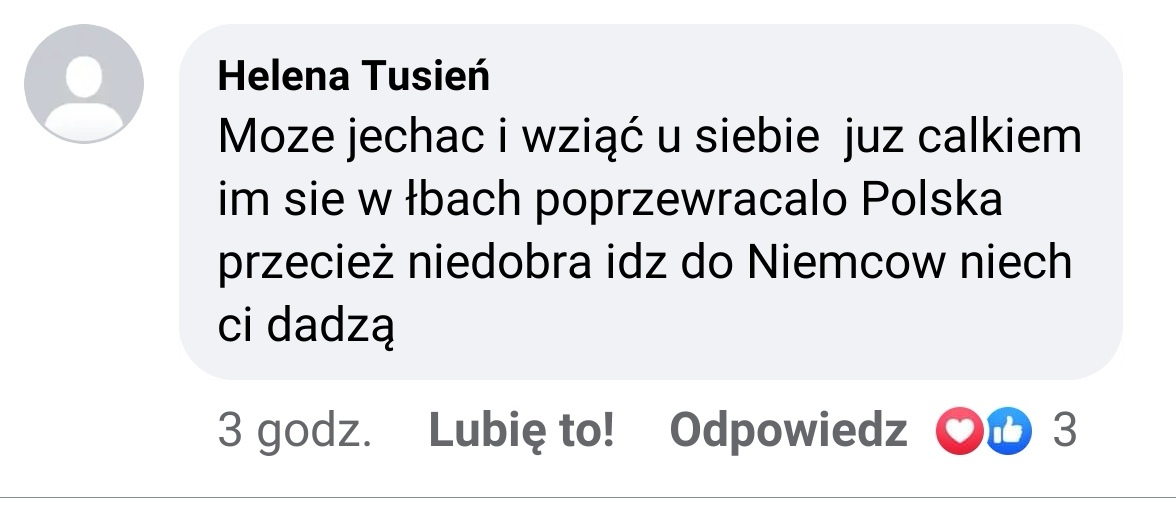
Task: Click the comment's last line 'ci dadzą'
Action: click(304, 326)
